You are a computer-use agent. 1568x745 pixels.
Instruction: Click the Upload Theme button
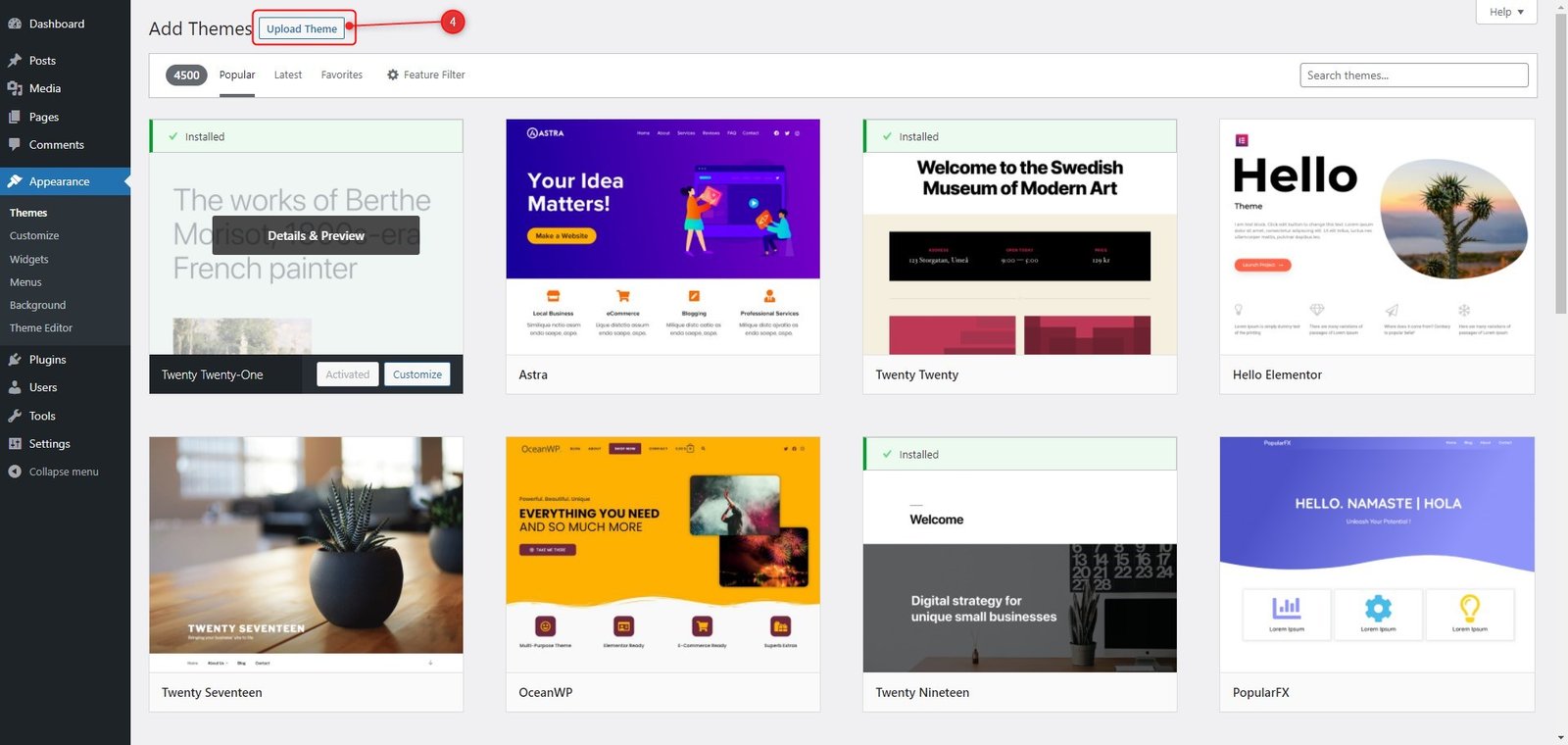pyautogui.click(x=302, y=28)
